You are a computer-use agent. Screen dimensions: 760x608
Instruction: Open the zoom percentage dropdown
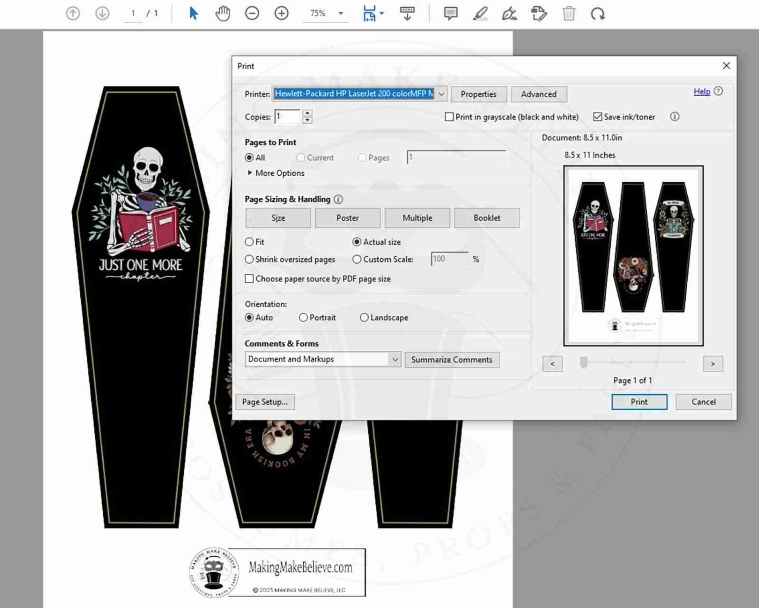click(341, 13)
